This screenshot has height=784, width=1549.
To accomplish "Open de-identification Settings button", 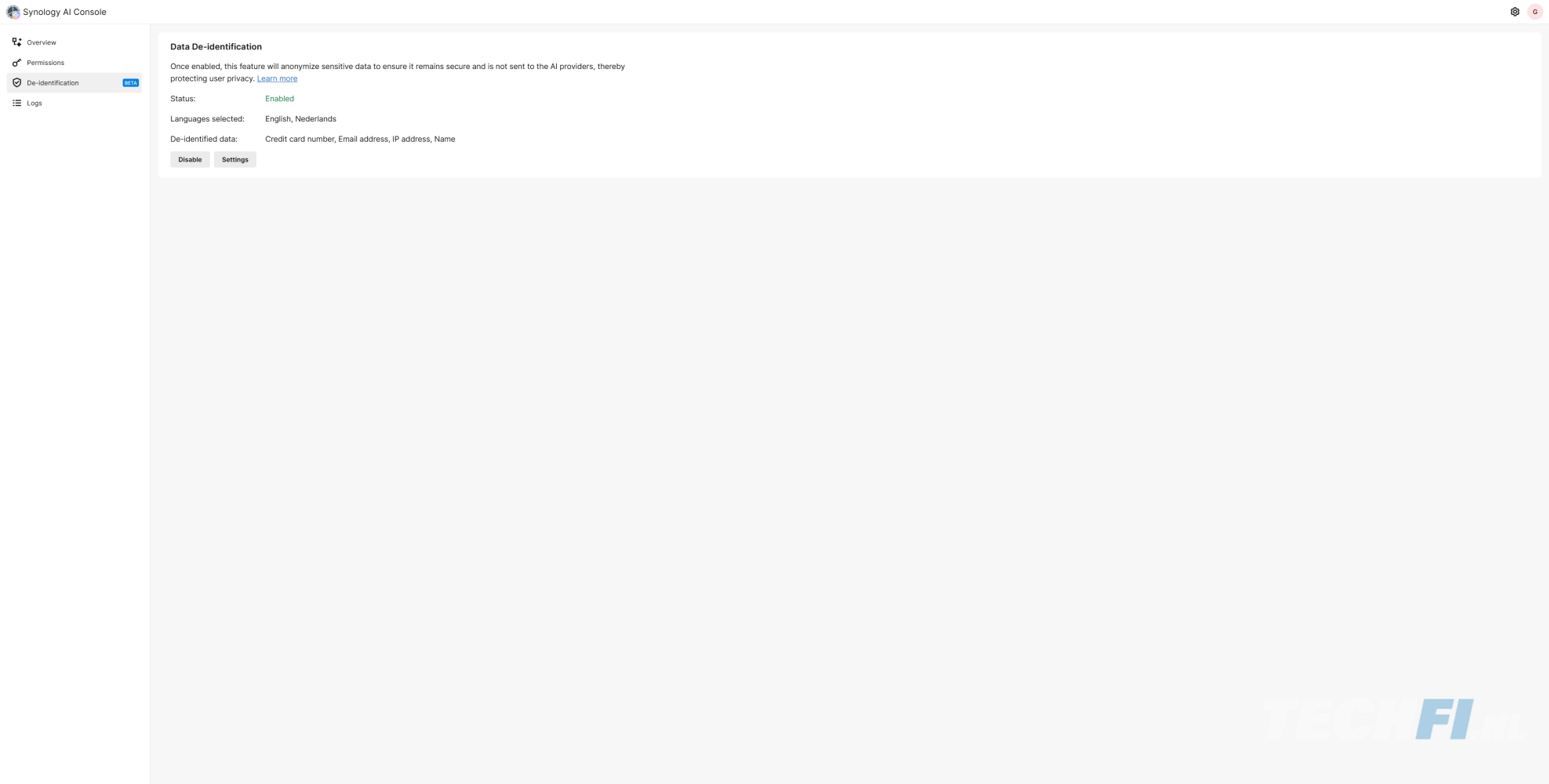I will pyautogui.click(x=235, y=160).
